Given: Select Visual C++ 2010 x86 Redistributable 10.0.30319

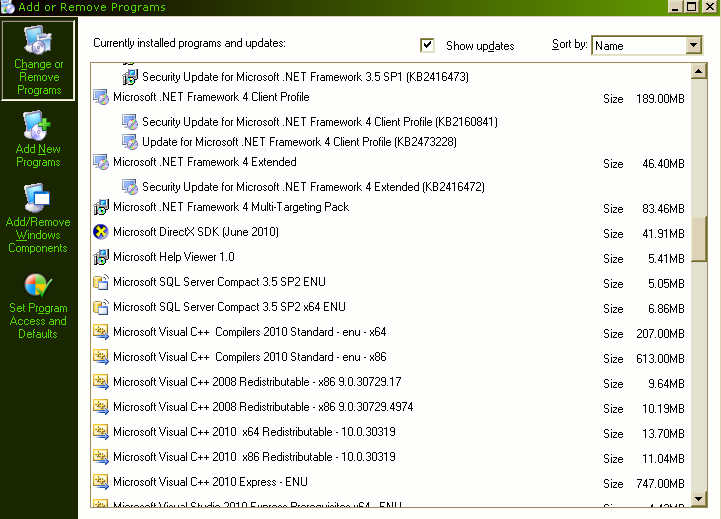Looking at the screenshot, I should (x=254, y=456).
